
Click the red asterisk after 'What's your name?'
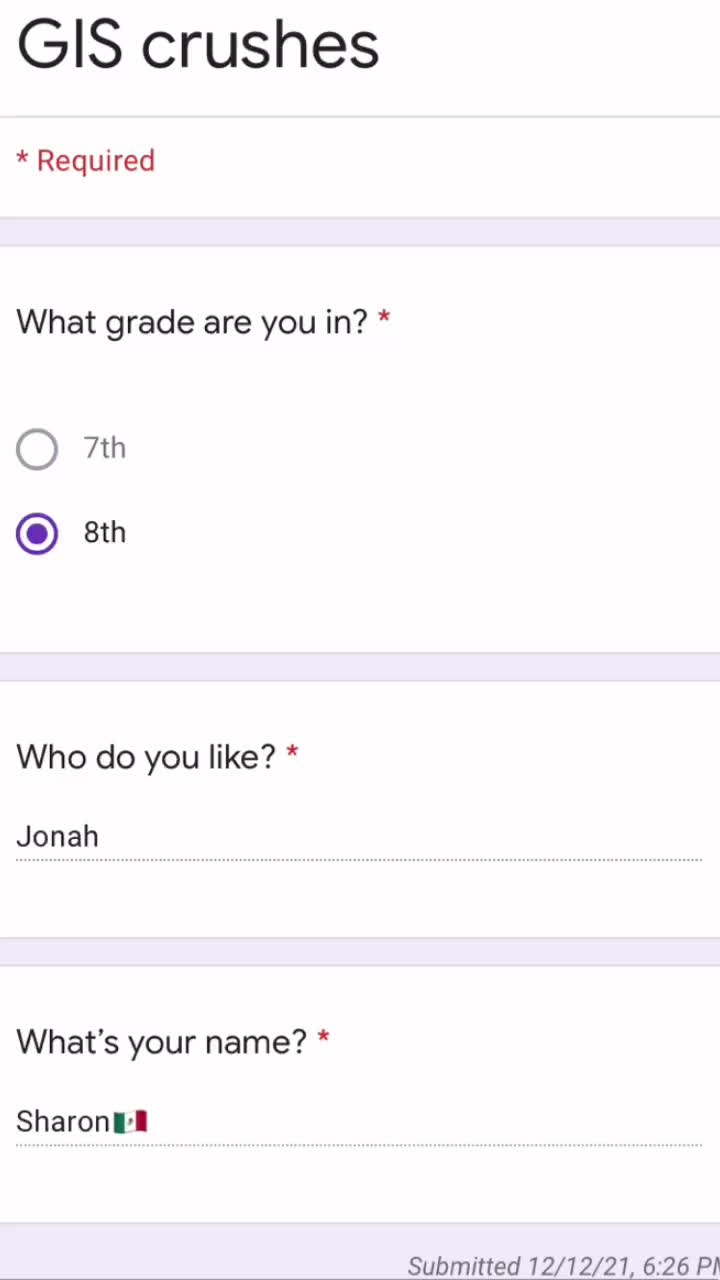[x=323, y=1038]
